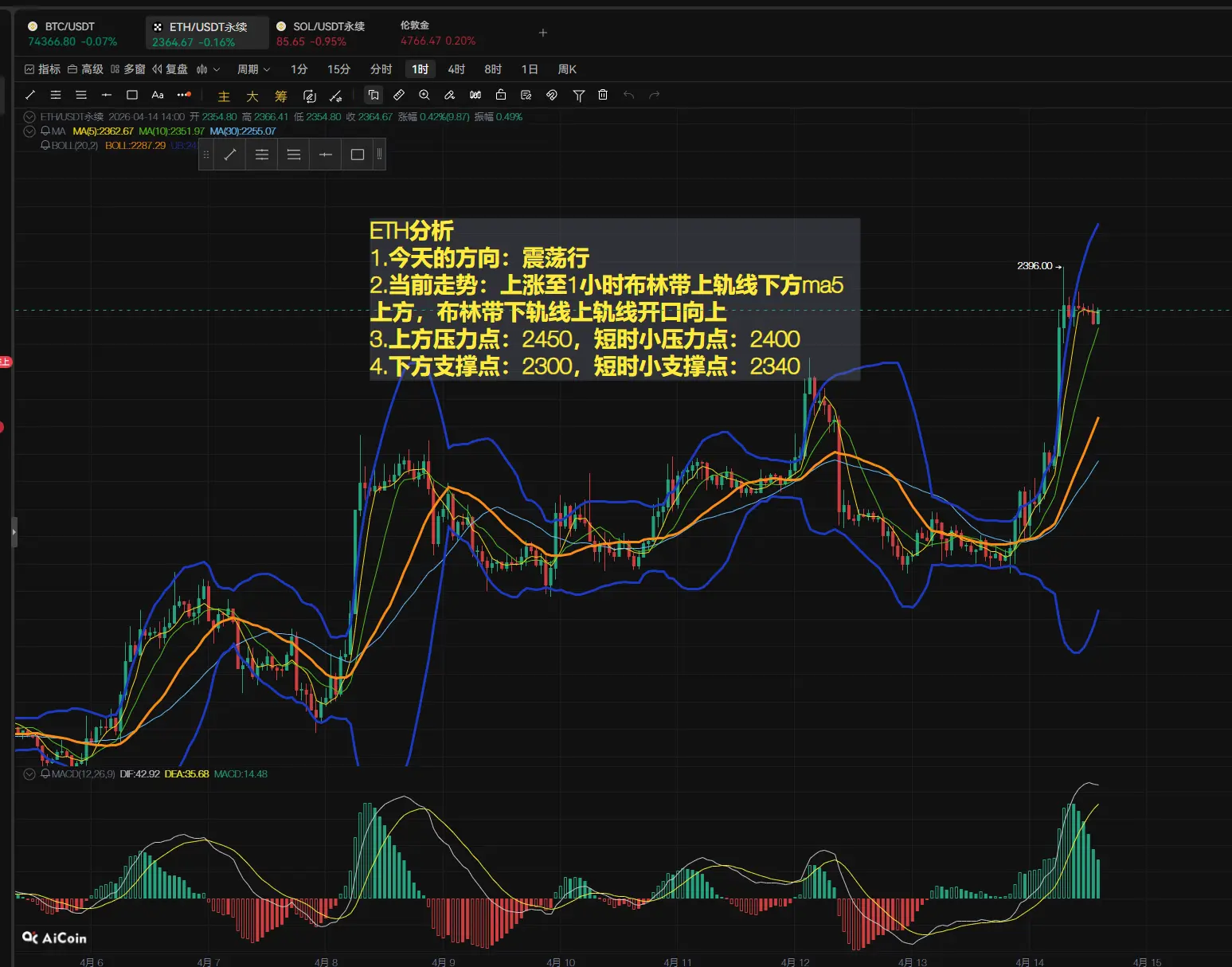Click the lock drawings icon
The width and height of the screenshot is (1232, 967).
pyautogui.click(x=501, y=95)
